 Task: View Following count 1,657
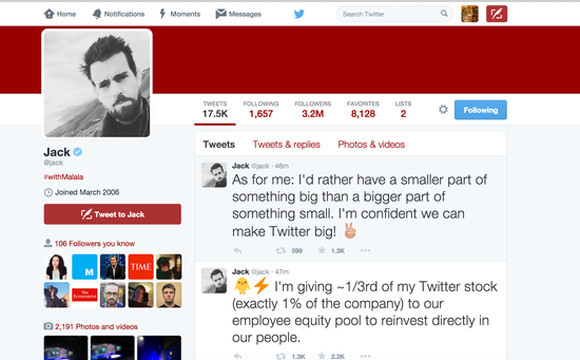click(261, 110)
